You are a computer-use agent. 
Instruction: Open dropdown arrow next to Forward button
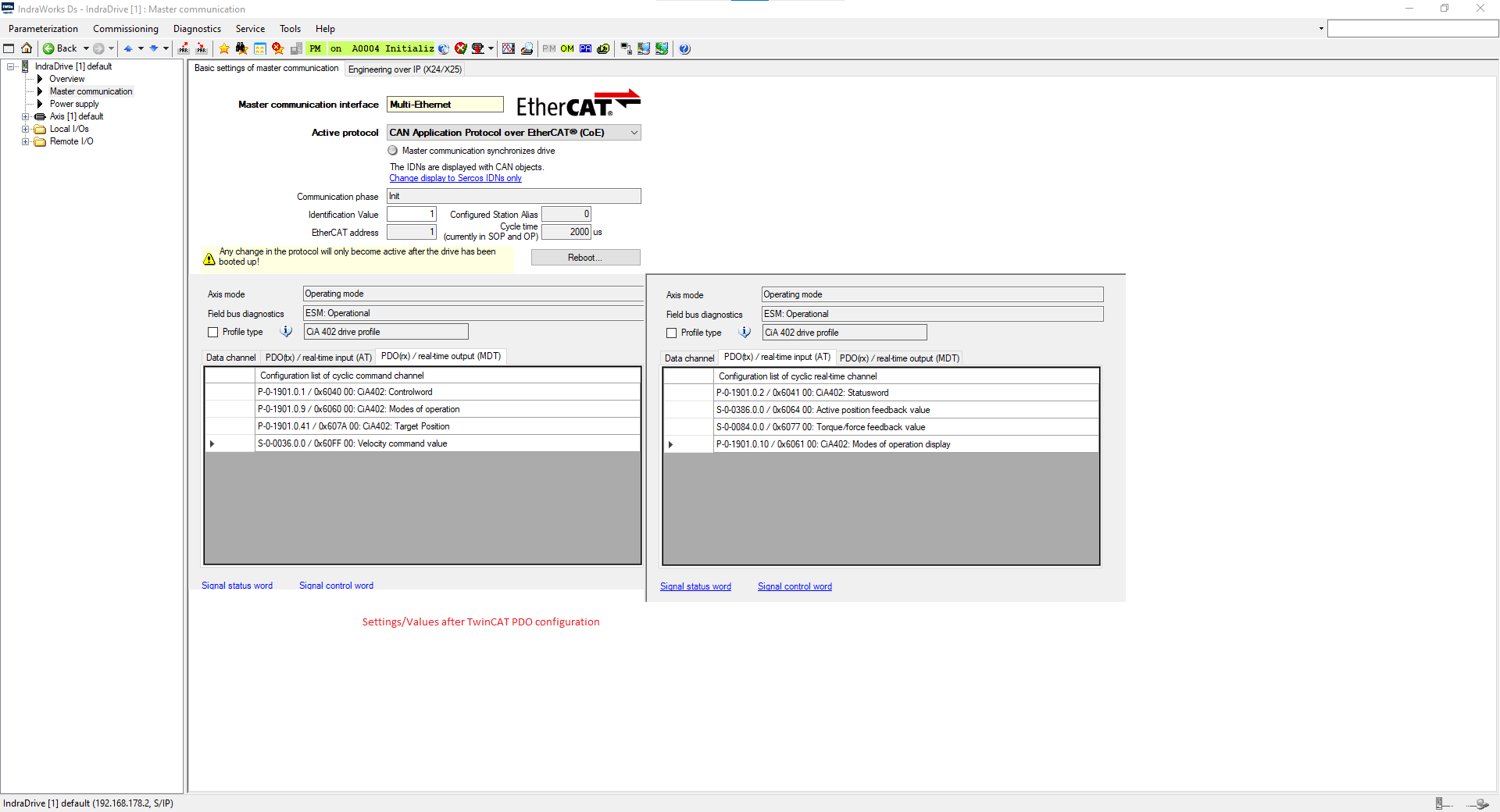pos(111,48)
